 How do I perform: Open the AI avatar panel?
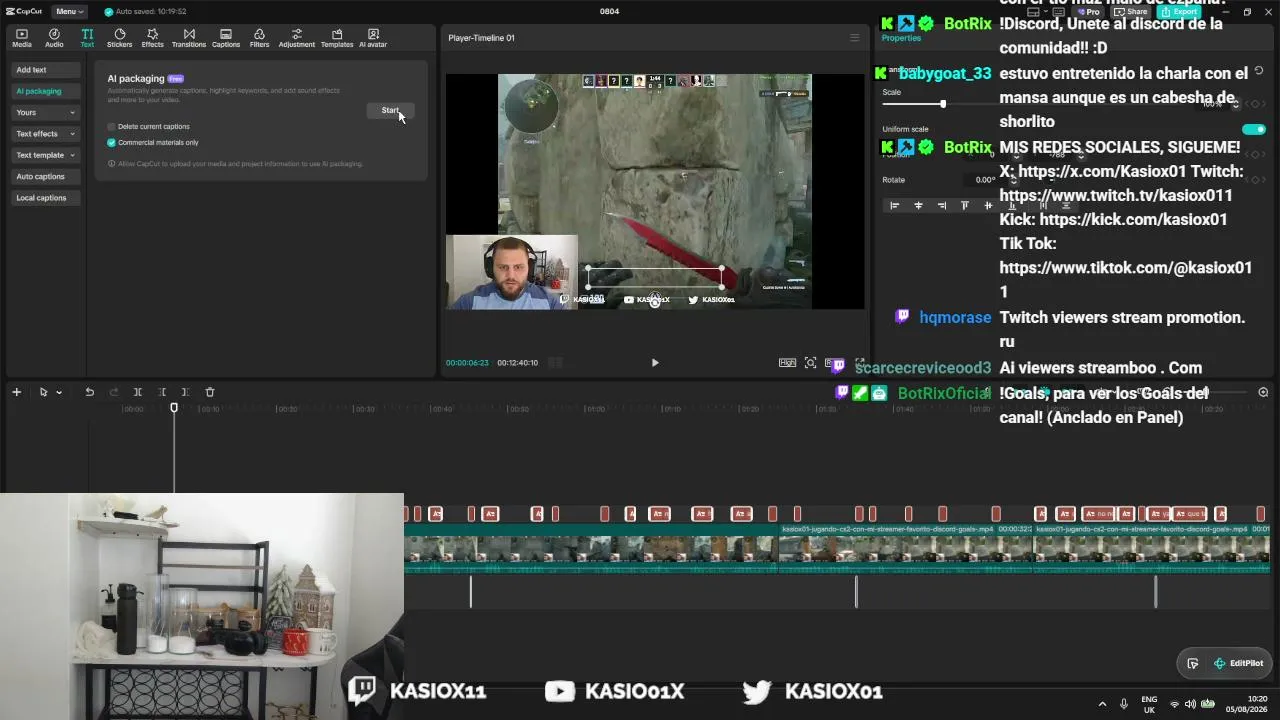(x=373, y=38)
